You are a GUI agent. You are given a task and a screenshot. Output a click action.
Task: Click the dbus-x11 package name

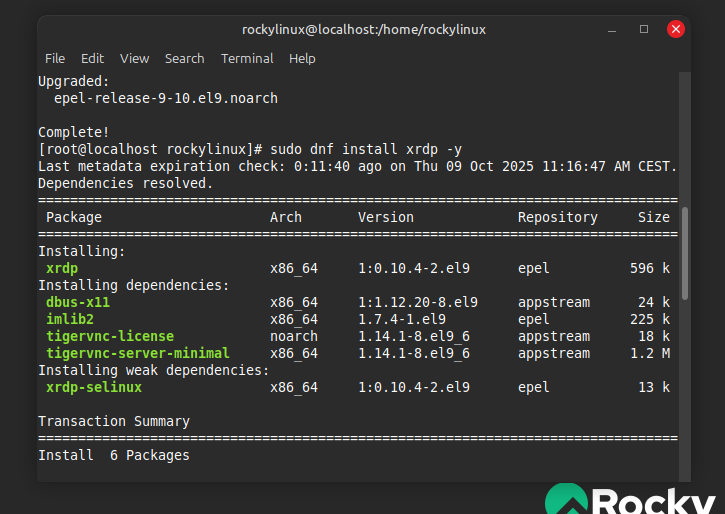tap(78, 302)
